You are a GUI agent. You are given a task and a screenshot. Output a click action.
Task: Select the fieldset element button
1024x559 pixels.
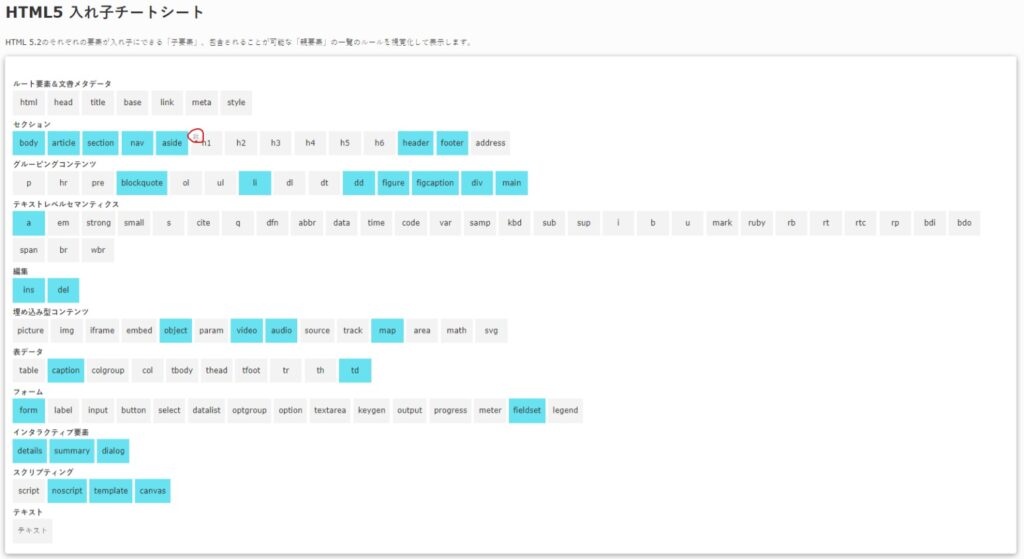526,410
